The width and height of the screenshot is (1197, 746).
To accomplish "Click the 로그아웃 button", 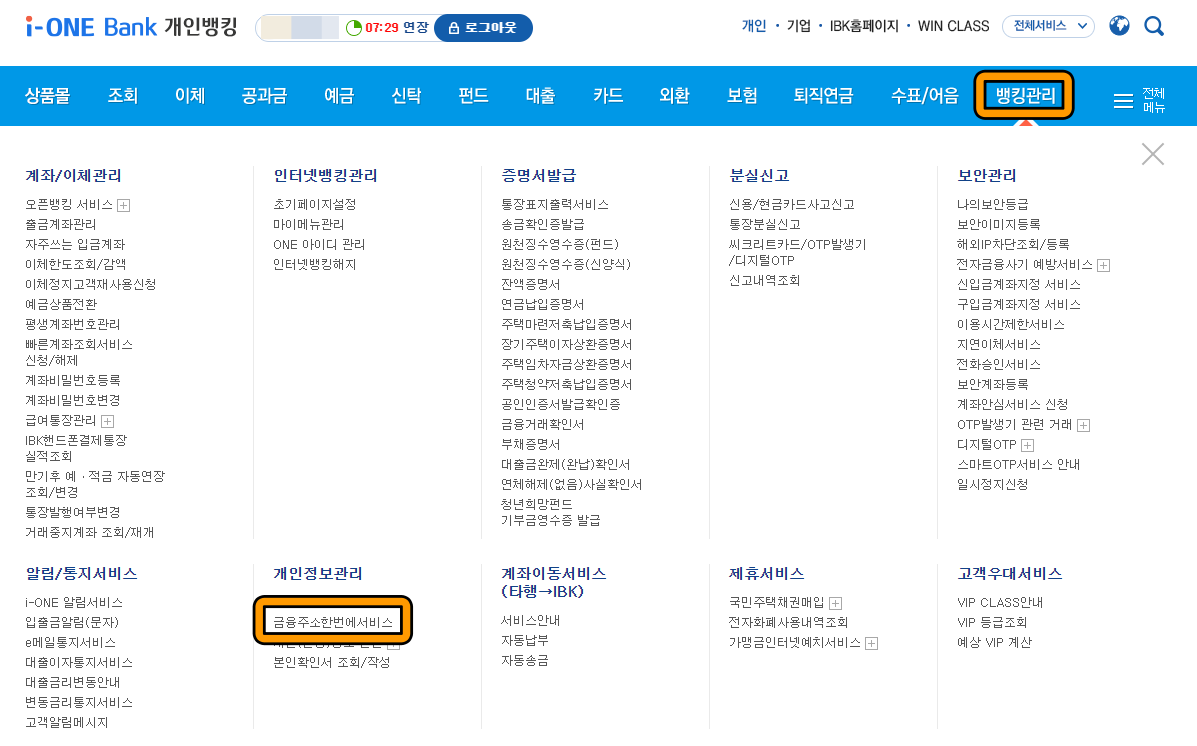I will pos(483,28).
